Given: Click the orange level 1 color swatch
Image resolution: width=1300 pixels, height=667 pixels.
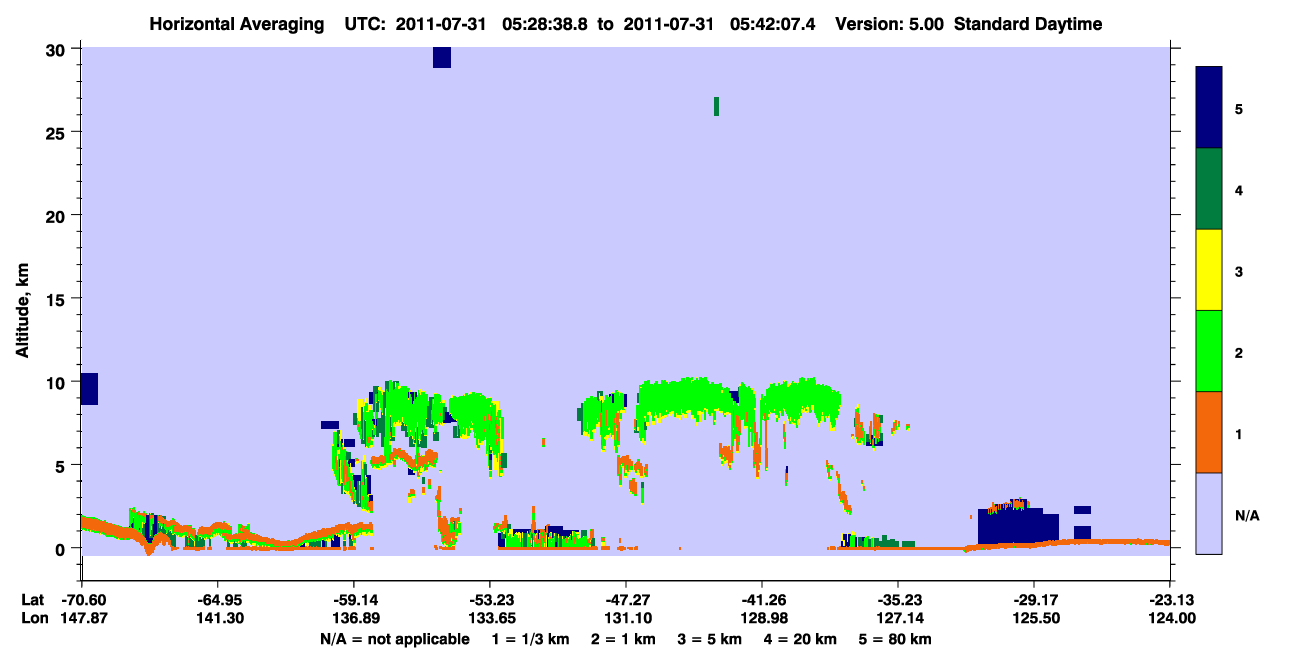Looking at the screenshot, I should (1209, 432).
